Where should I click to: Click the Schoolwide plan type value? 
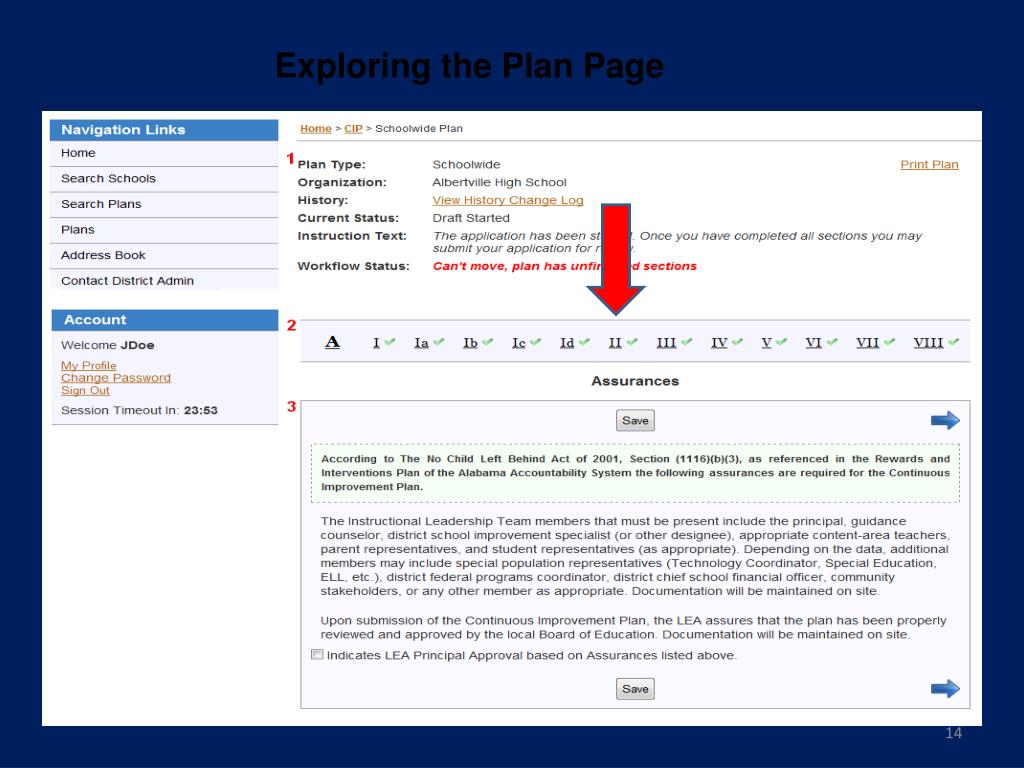[x=466, y=165]
